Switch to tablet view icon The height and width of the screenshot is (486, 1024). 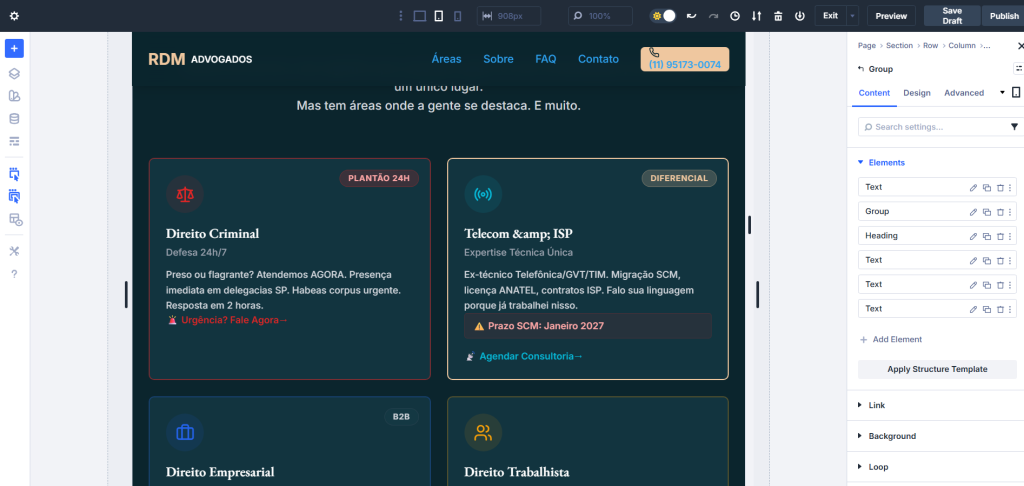(x=439, y=16)
